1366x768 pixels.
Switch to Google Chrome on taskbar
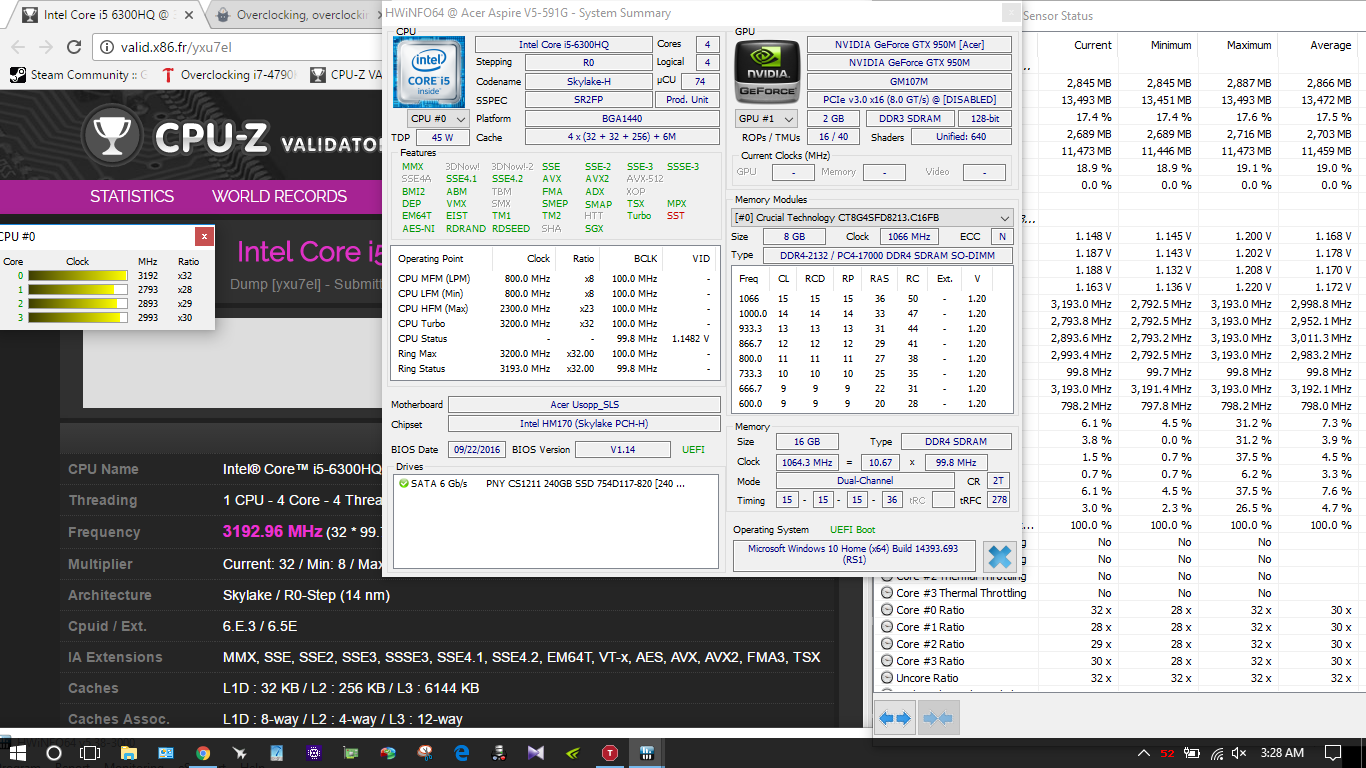coord(203,752)
